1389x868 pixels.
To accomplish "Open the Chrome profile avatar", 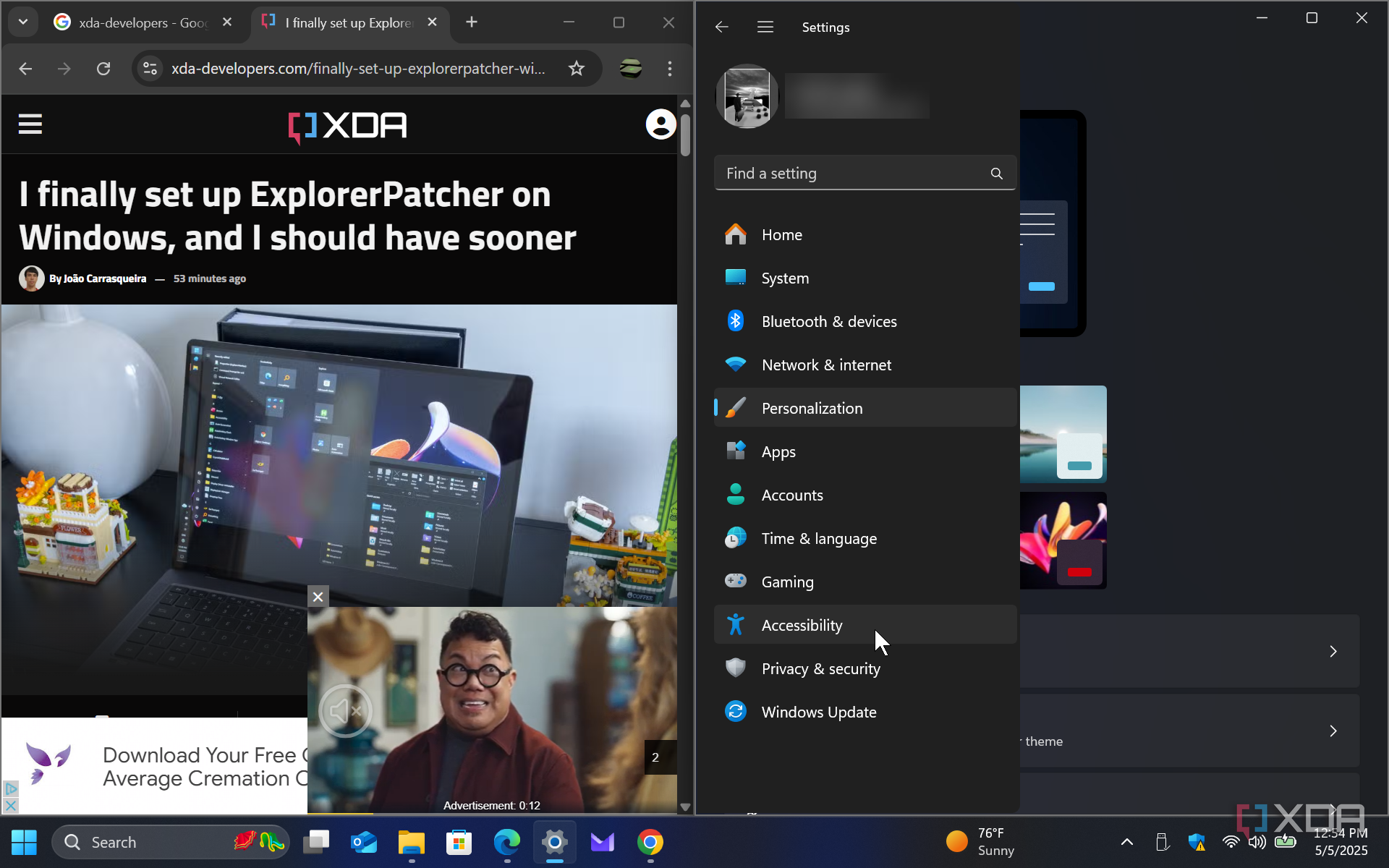I will [x=631, y=69].
